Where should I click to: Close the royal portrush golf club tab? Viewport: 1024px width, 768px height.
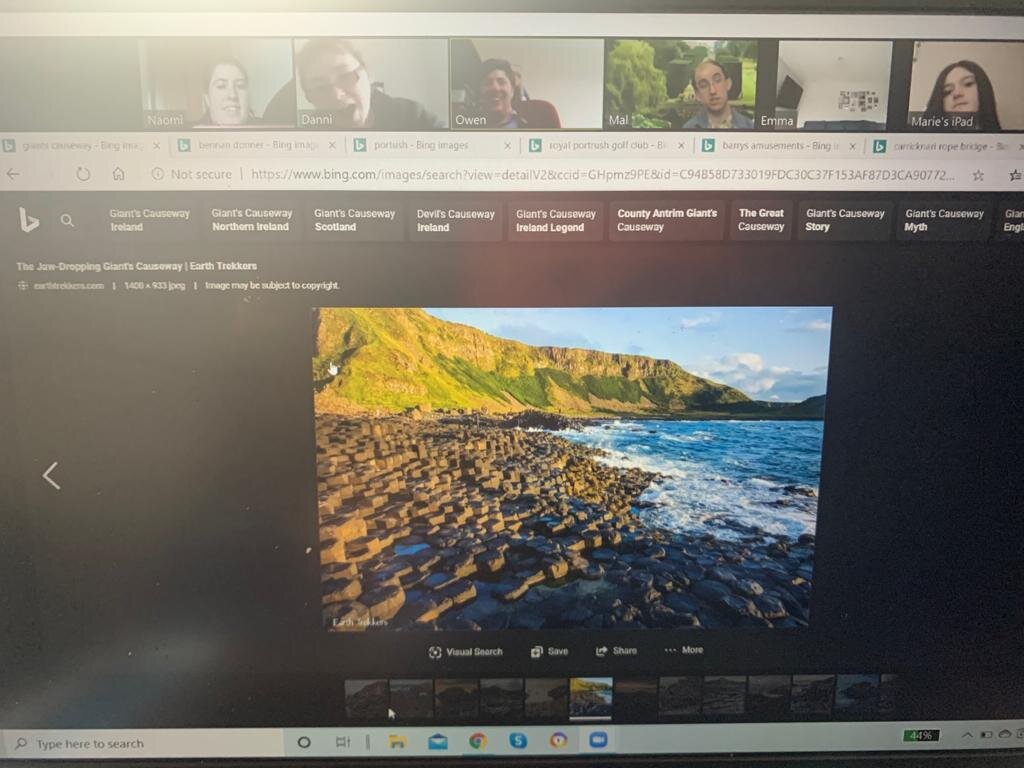[x=680, y=146]
